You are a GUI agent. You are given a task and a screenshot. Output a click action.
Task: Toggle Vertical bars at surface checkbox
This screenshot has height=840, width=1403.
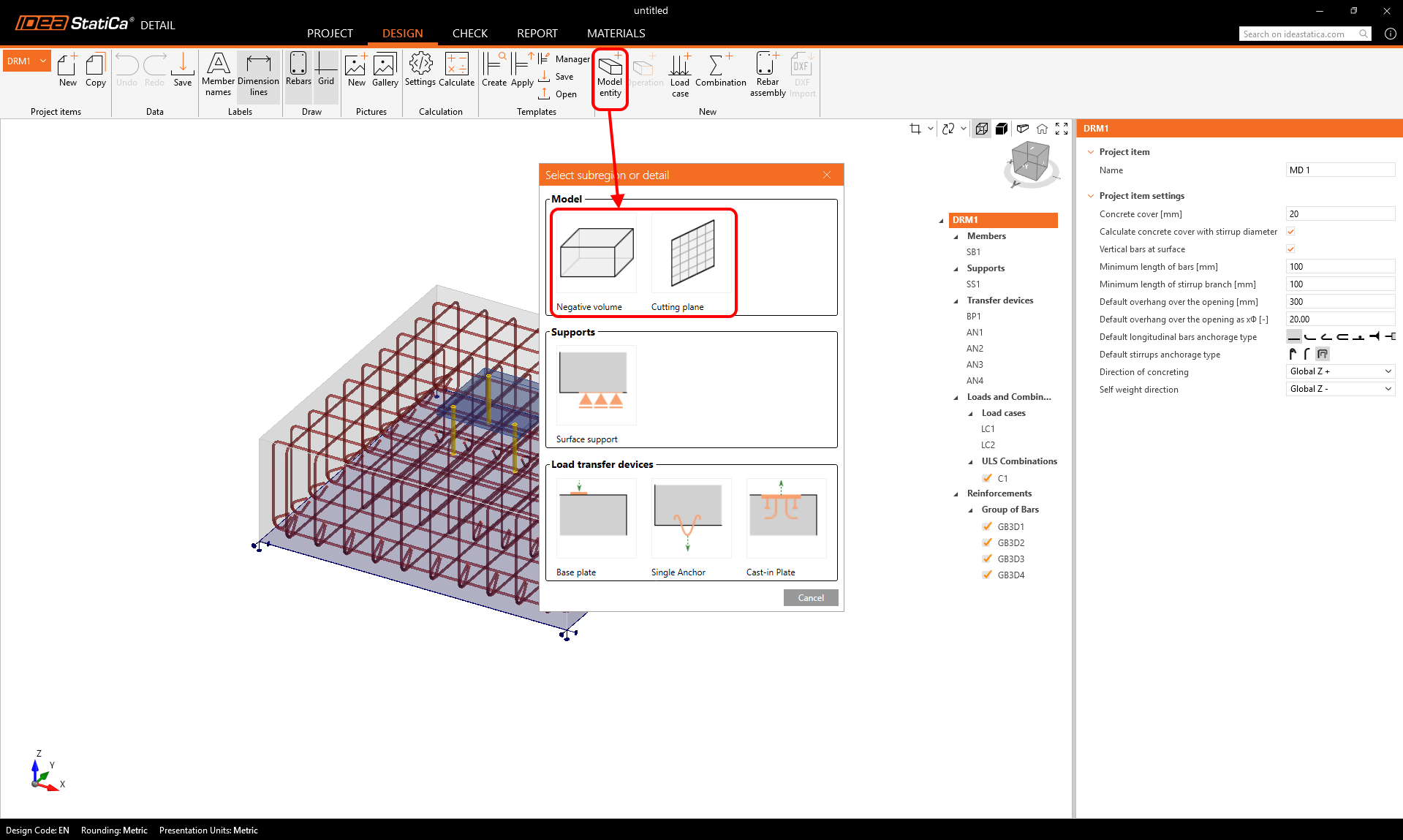pos(1290,249)
